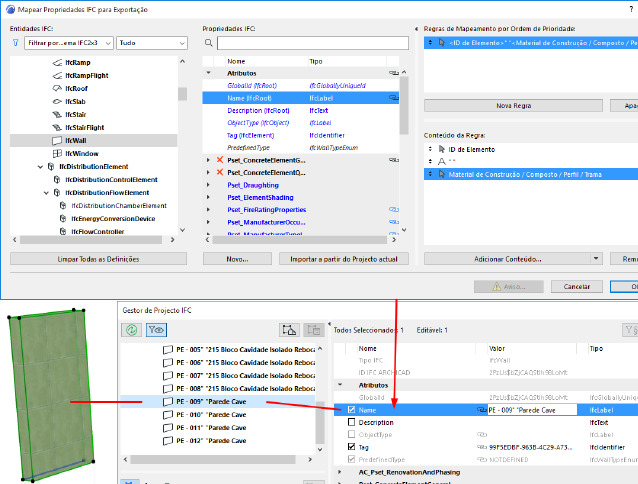Click the Cancelar button
638x484 pixels.
point(577,287)
